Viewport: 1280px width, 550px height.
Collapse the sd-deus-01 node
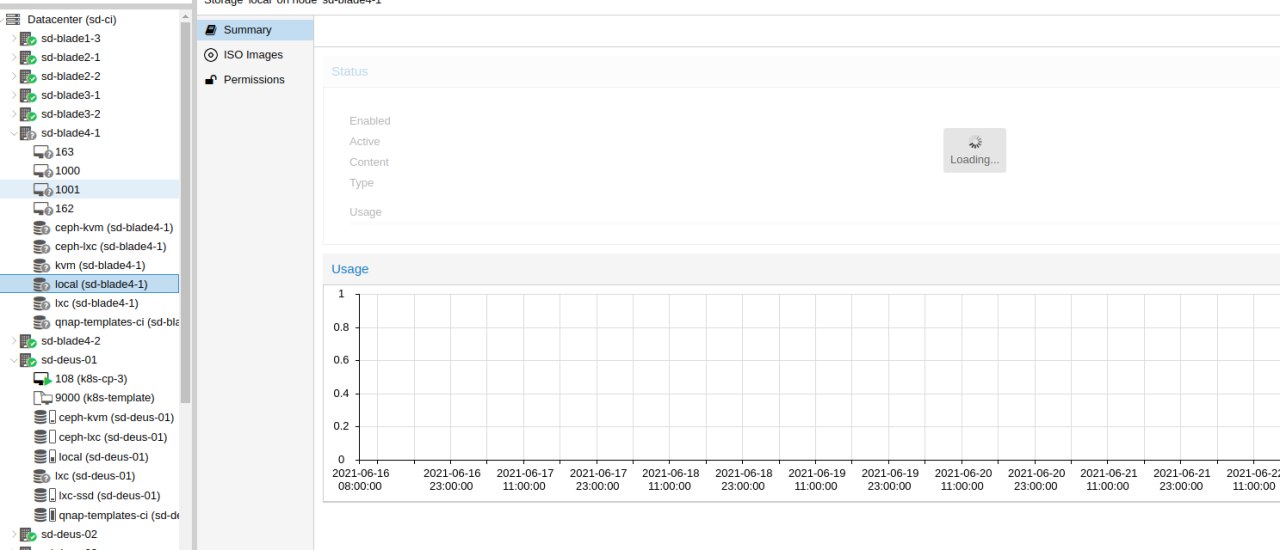click(13, 360)
